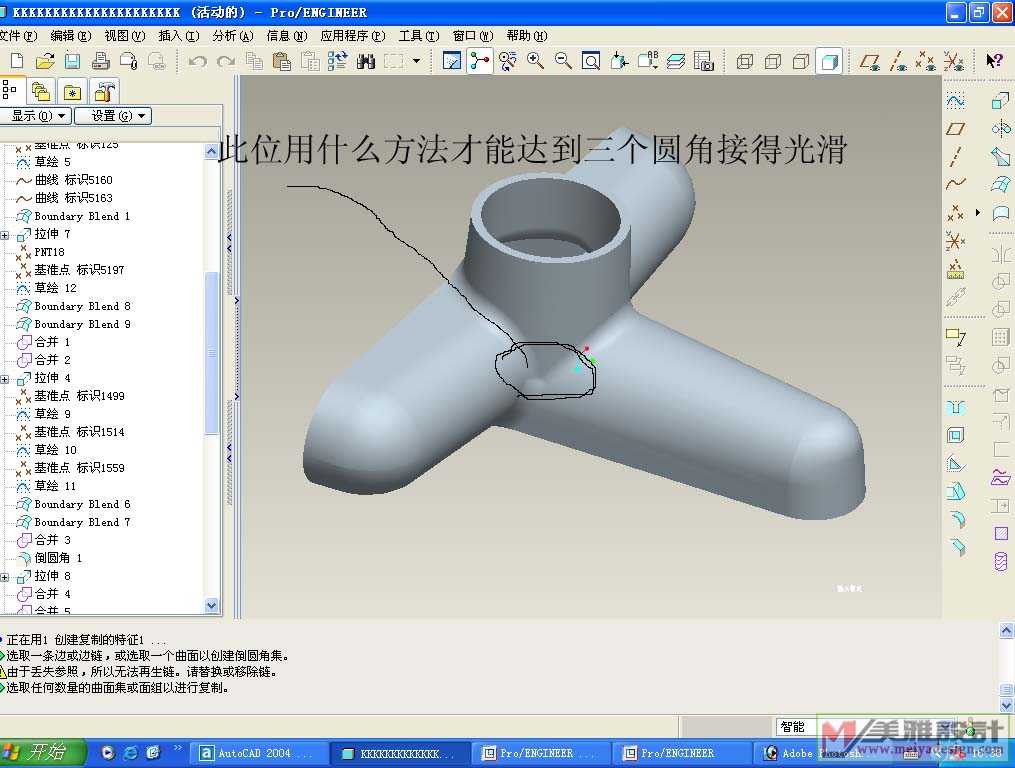
Task: Click the Zoom Out magnifier icon
Action: (563, 61)
